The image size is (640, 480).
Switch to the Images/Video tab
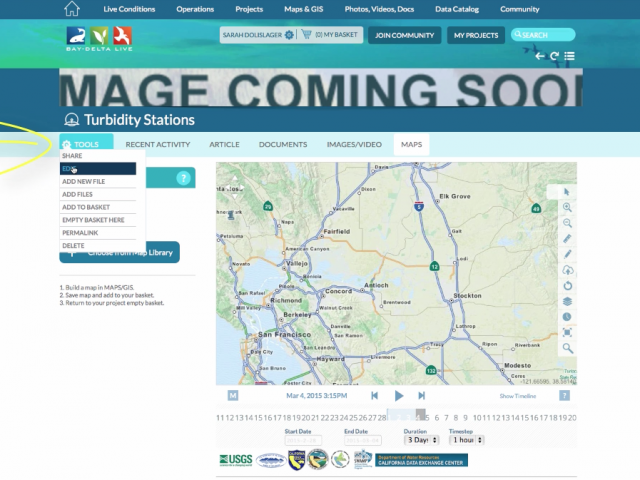(x=354, y=144)
